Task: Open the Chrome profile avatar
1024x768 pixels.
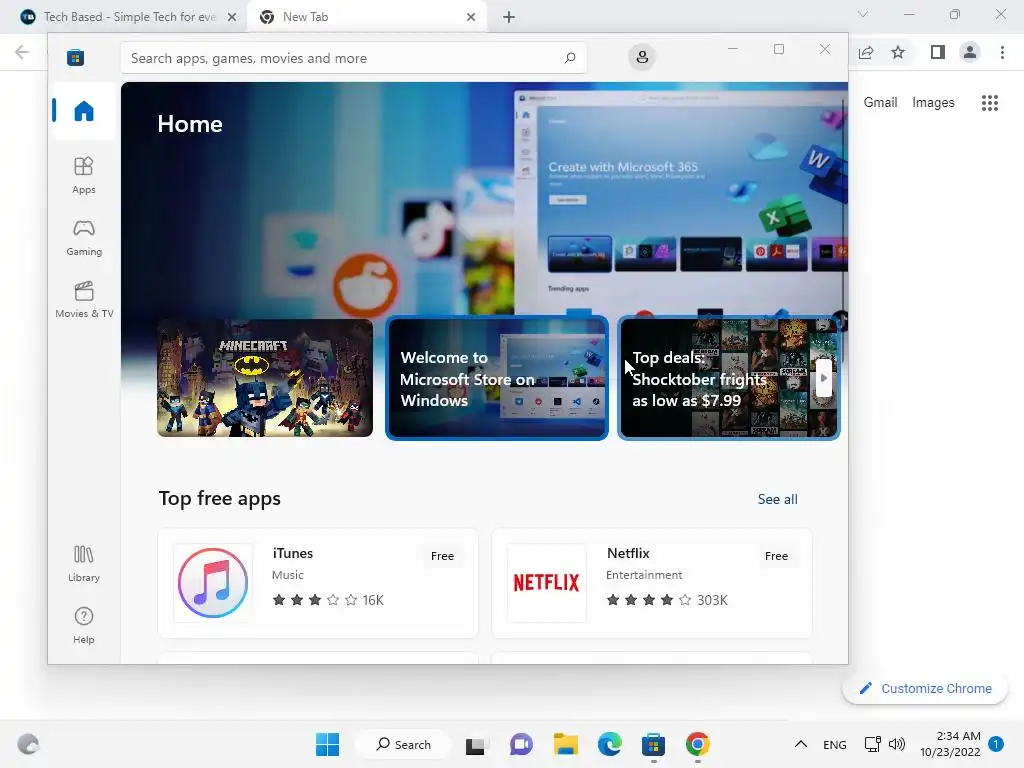Action: [970, 52]
